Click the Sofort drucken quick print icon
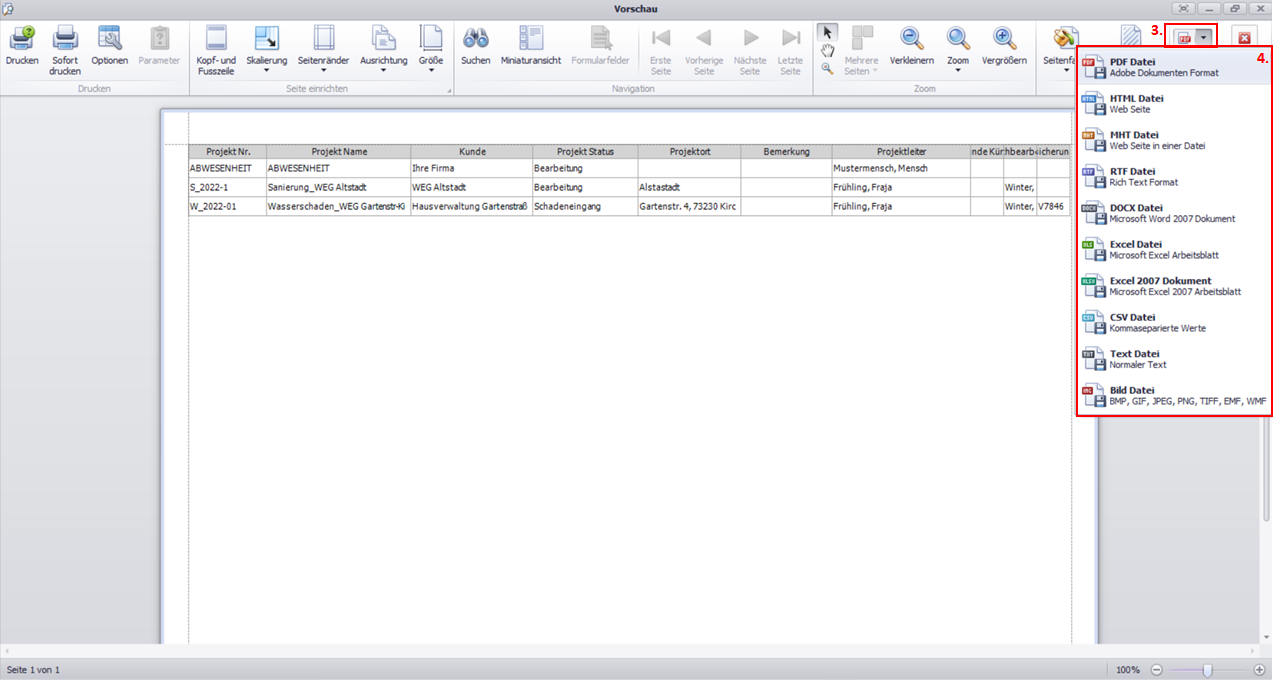Viewport: 1285px width, 680px height. [x=65, y=40]
